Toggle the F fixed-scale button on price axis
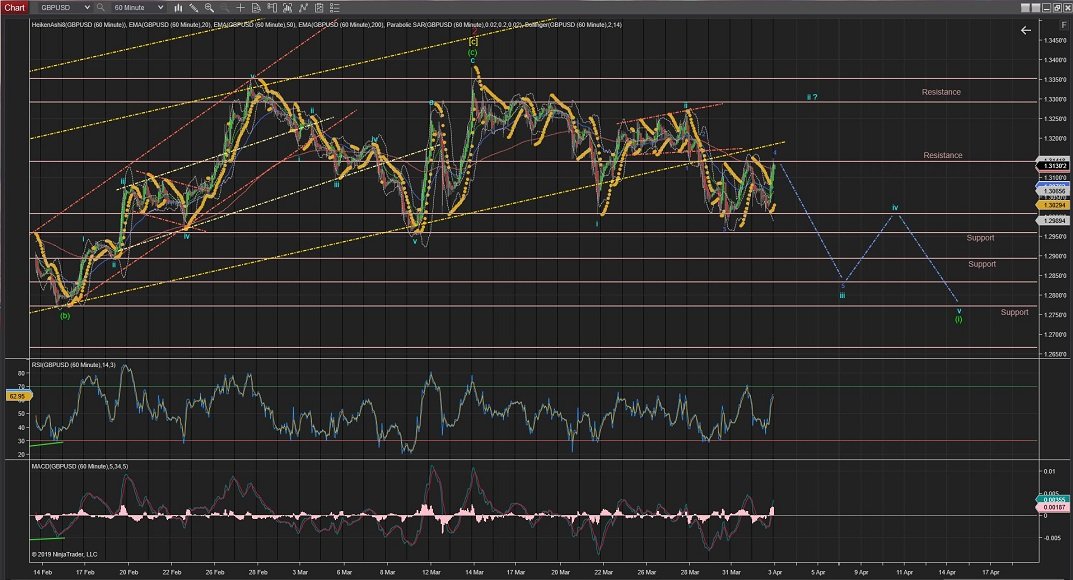Screen dimensions: 1073x580 point(1063,25)
